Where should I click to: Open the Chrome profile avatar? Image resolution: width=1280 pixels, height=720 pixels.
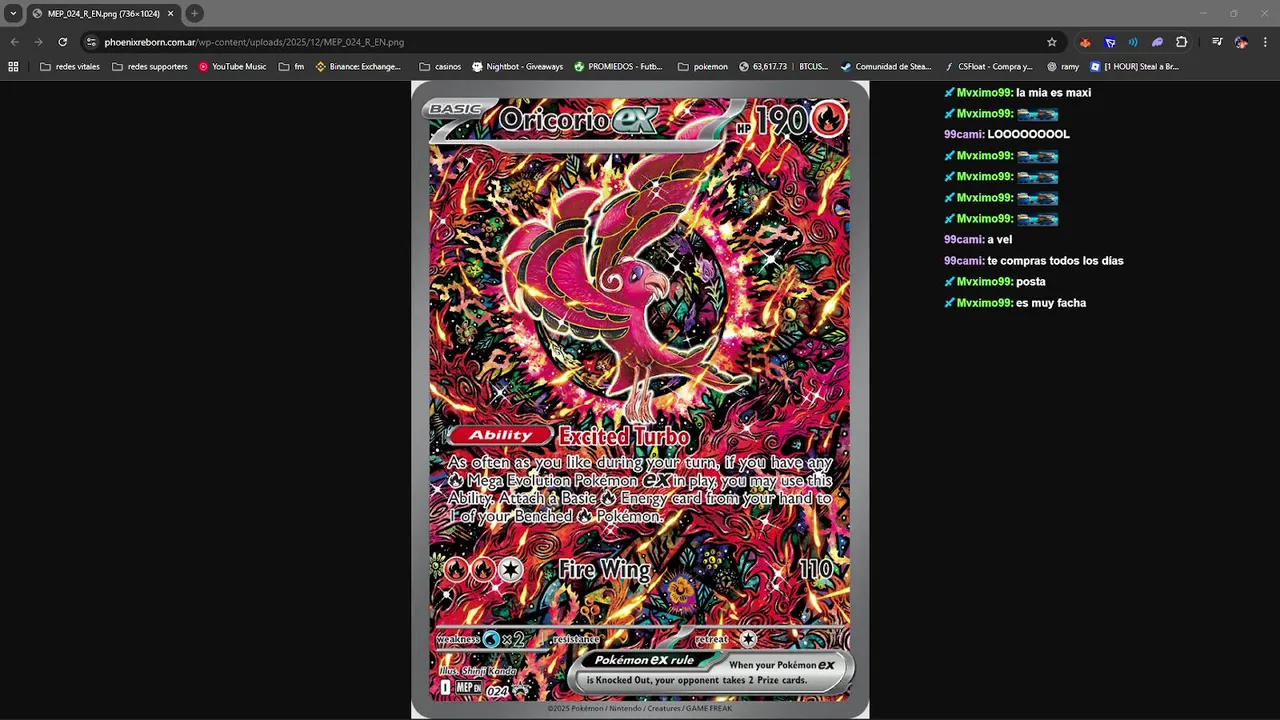tap(1241, 42)
